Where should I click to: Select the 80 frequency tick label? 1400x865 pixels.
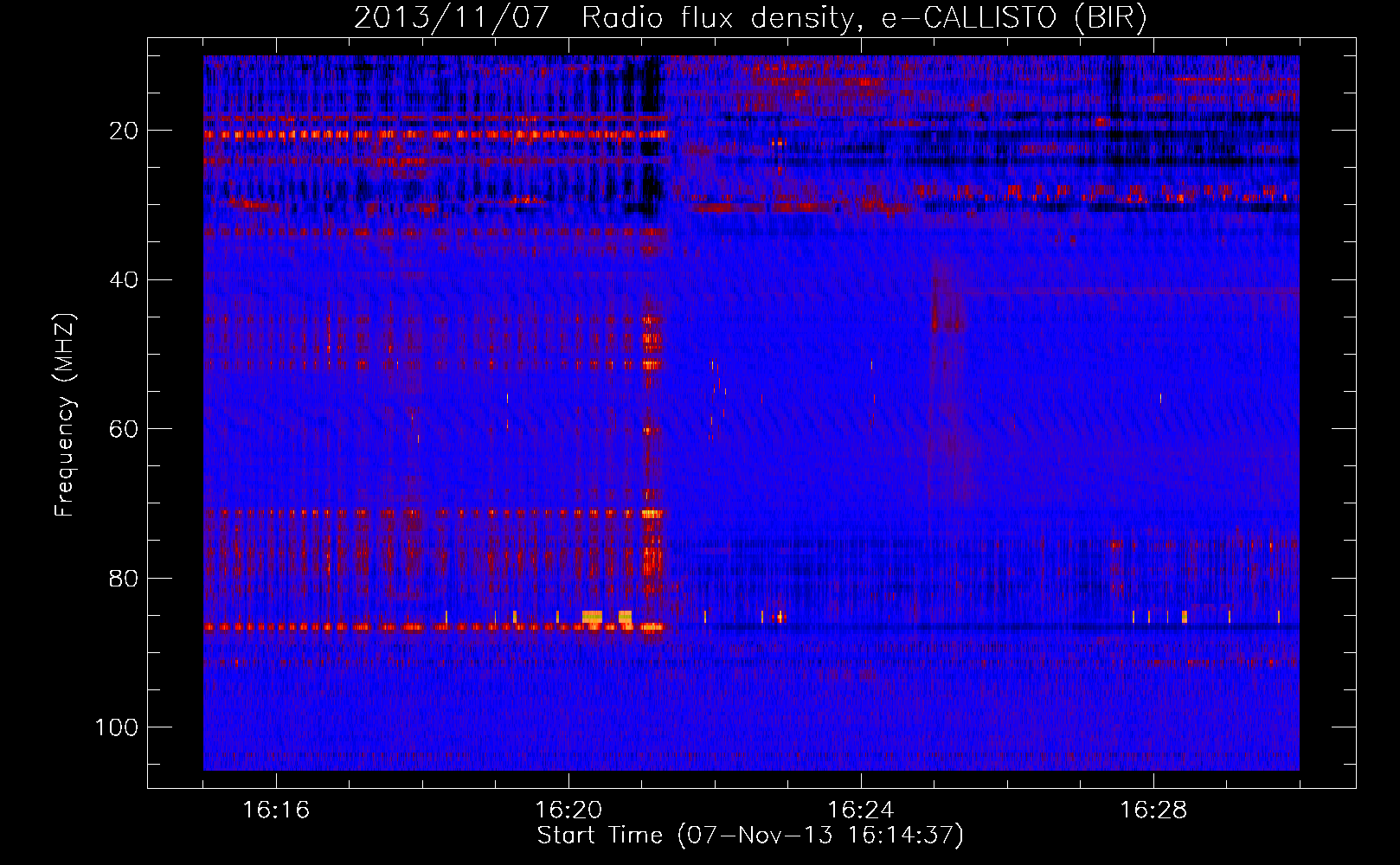[125, 578]
